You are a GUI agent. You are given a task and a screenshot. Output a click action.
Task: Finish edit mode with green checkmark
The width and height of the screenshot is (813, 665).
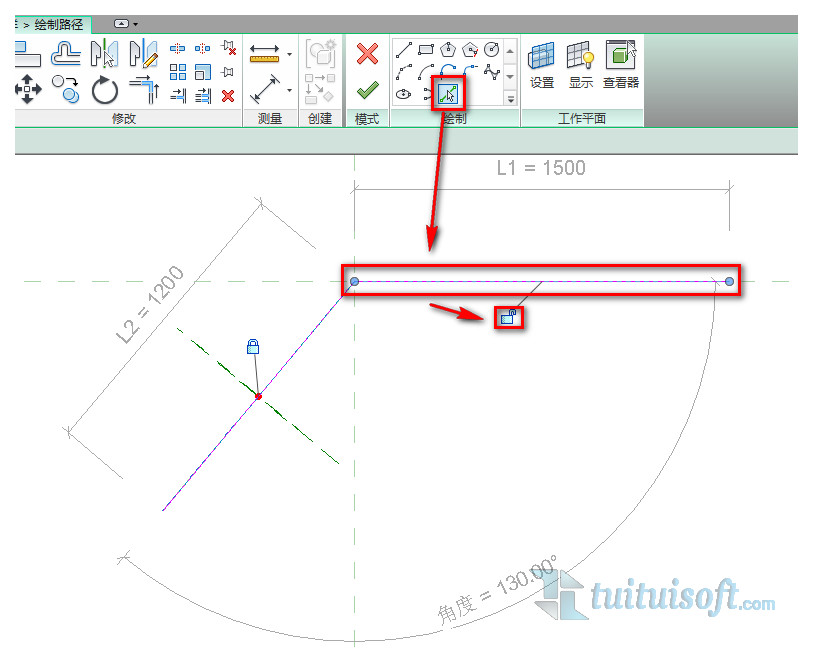click(367, 90)
